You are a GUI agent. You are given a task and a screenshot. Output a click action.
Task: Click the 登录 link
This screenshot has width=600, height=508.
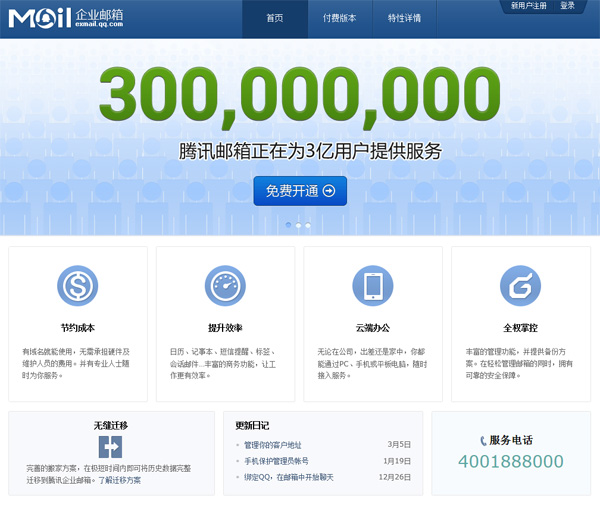tap(567, 6)
